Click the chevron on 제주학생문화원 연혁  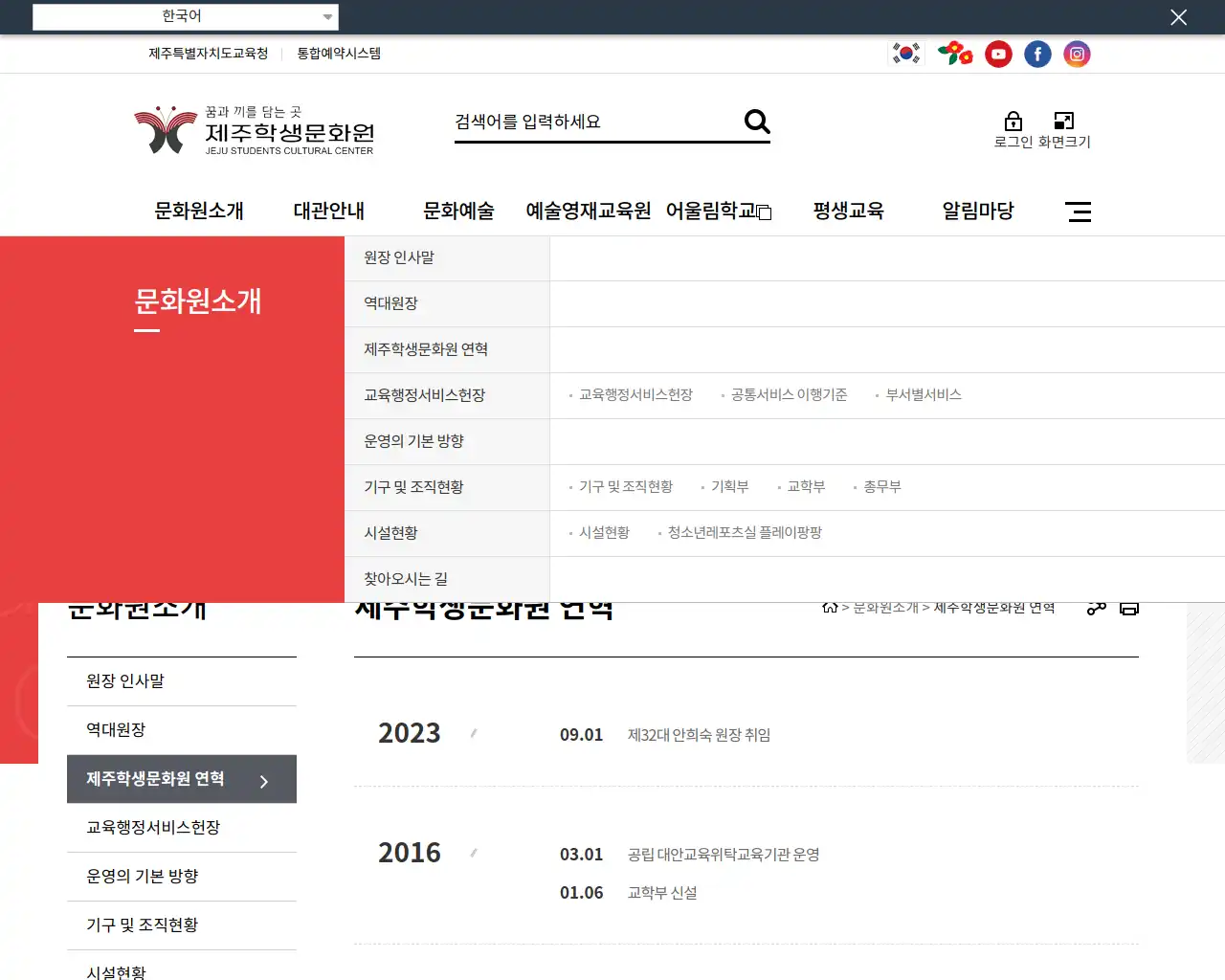(x=264, y=782)
